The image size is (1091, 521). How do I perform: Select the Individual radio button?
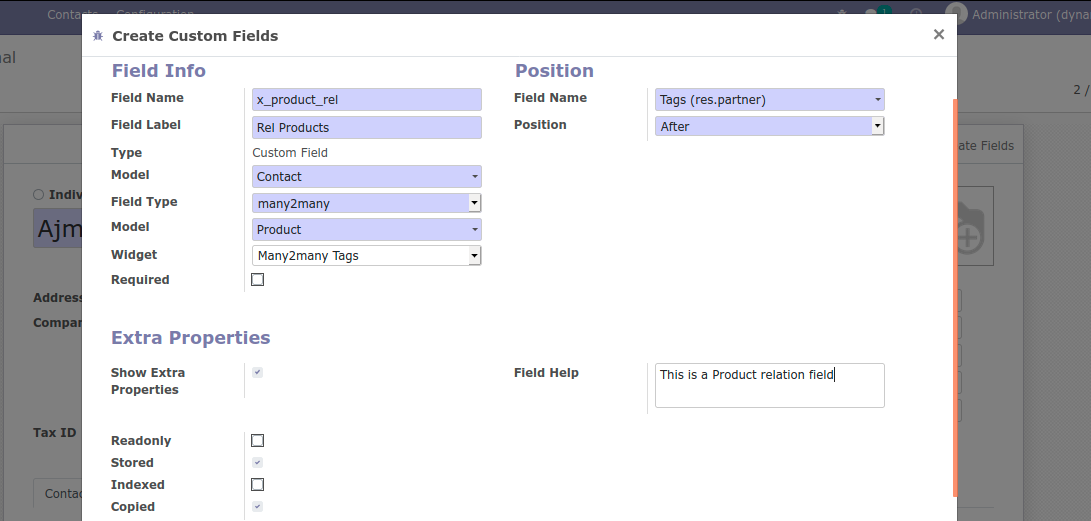click(39, 195)
